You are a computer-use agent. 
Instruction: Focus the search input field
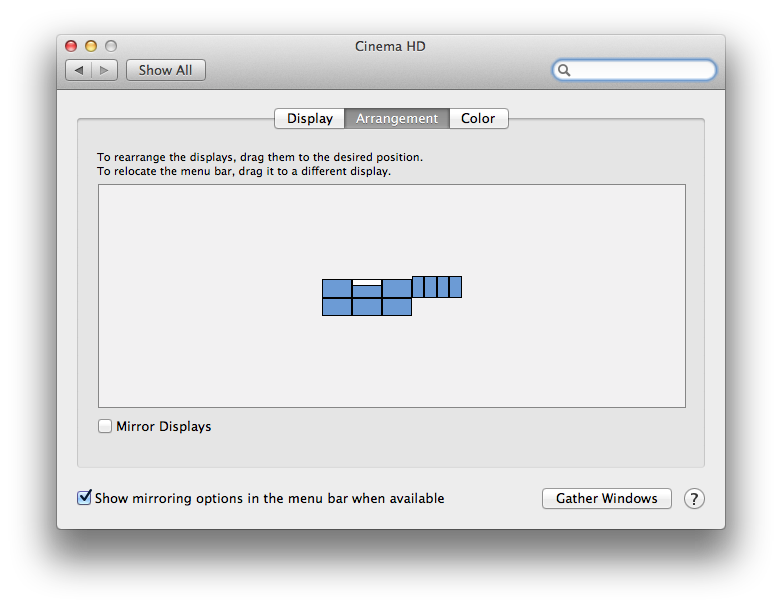click(x=634, y=70)
